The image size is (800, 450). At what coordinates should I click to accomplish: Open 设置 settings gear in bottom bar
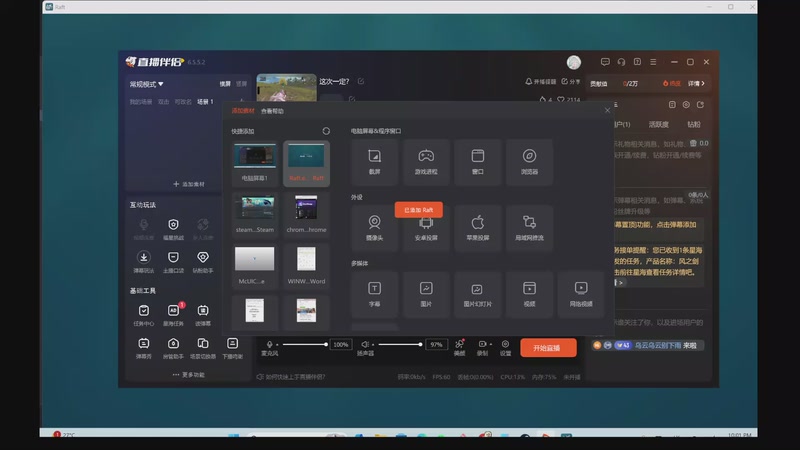(x=505, y=347)
